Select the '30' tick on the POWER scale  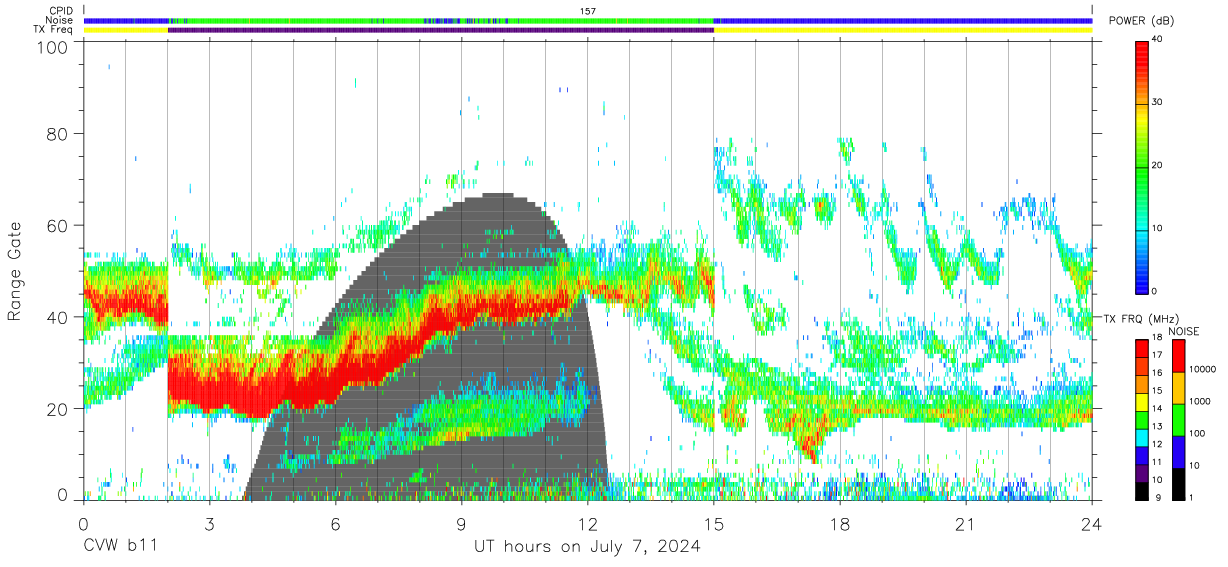[x=1158, y=103]
